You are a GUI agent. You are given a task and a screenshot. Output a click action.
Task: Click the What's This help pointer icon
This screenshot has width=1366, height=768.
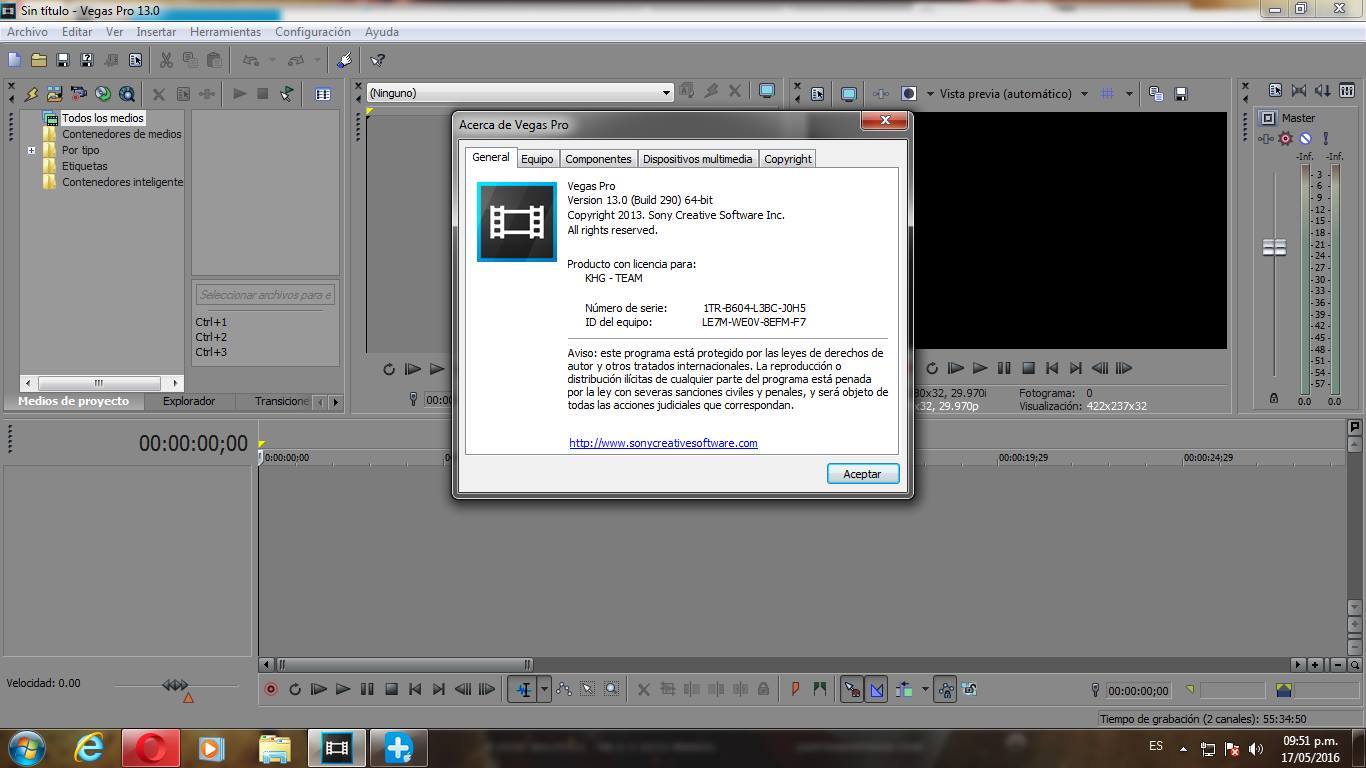378,61
